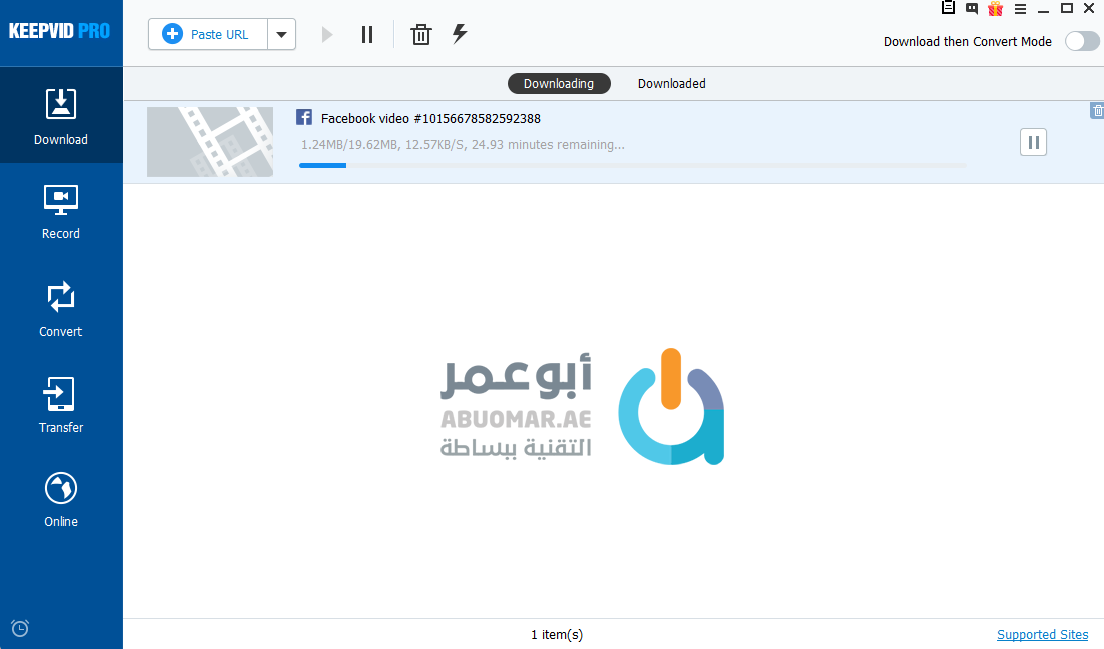1104x649 pixels.
Task: Open the feedback chat bubble icon
Action: click(972, 9)
